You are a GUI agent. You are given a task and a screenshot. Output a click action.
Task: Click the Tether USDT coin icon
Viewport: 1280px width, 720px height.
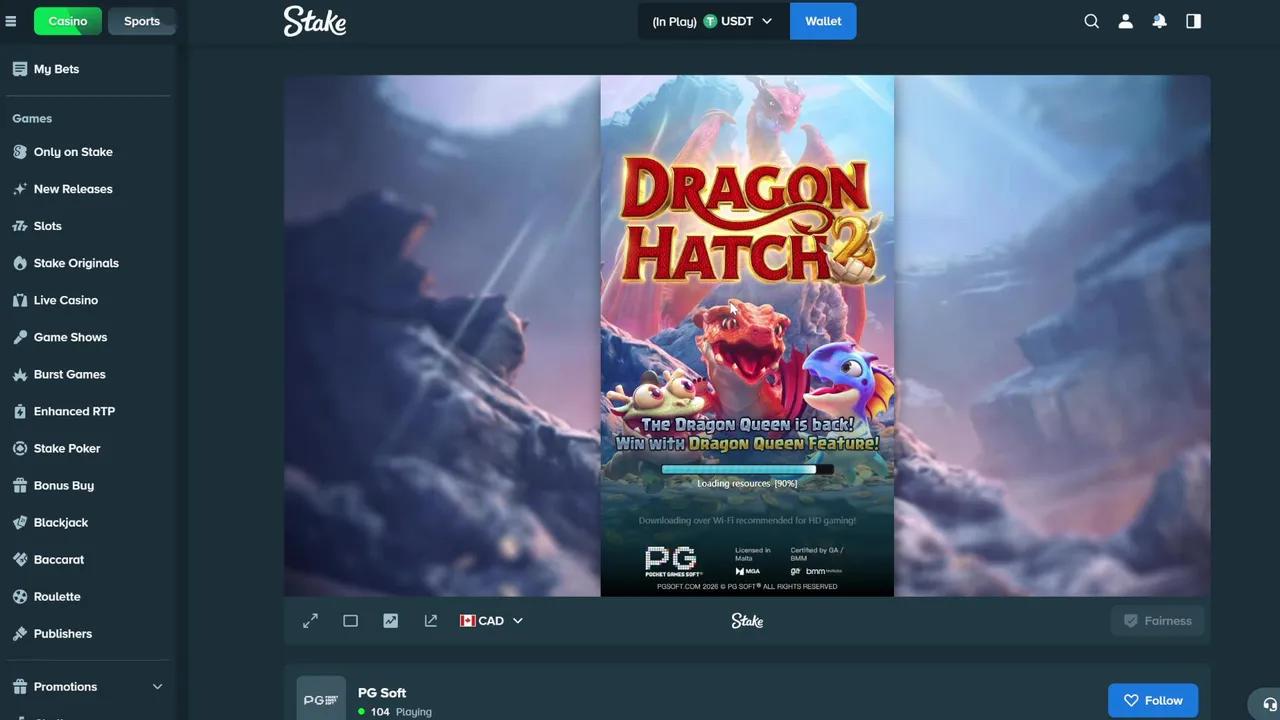point(710,21)
